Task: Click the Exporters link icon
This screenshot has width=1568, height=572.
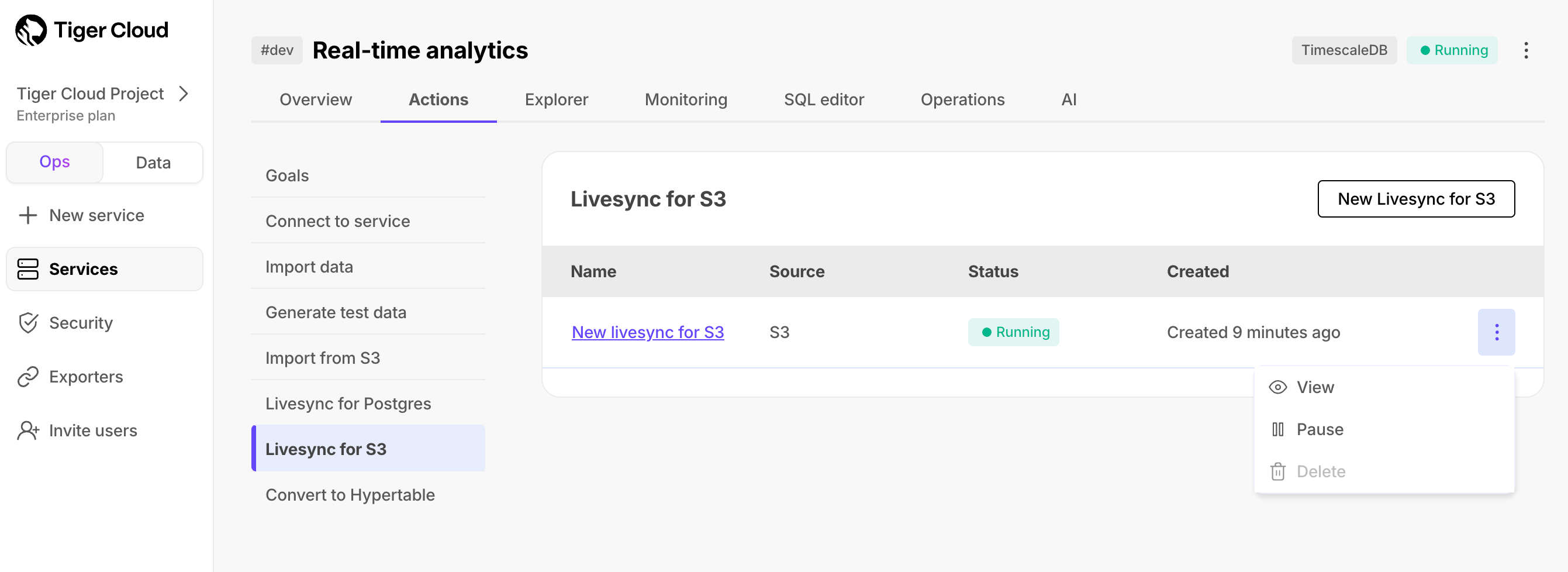Action: (x=28, y=377)
